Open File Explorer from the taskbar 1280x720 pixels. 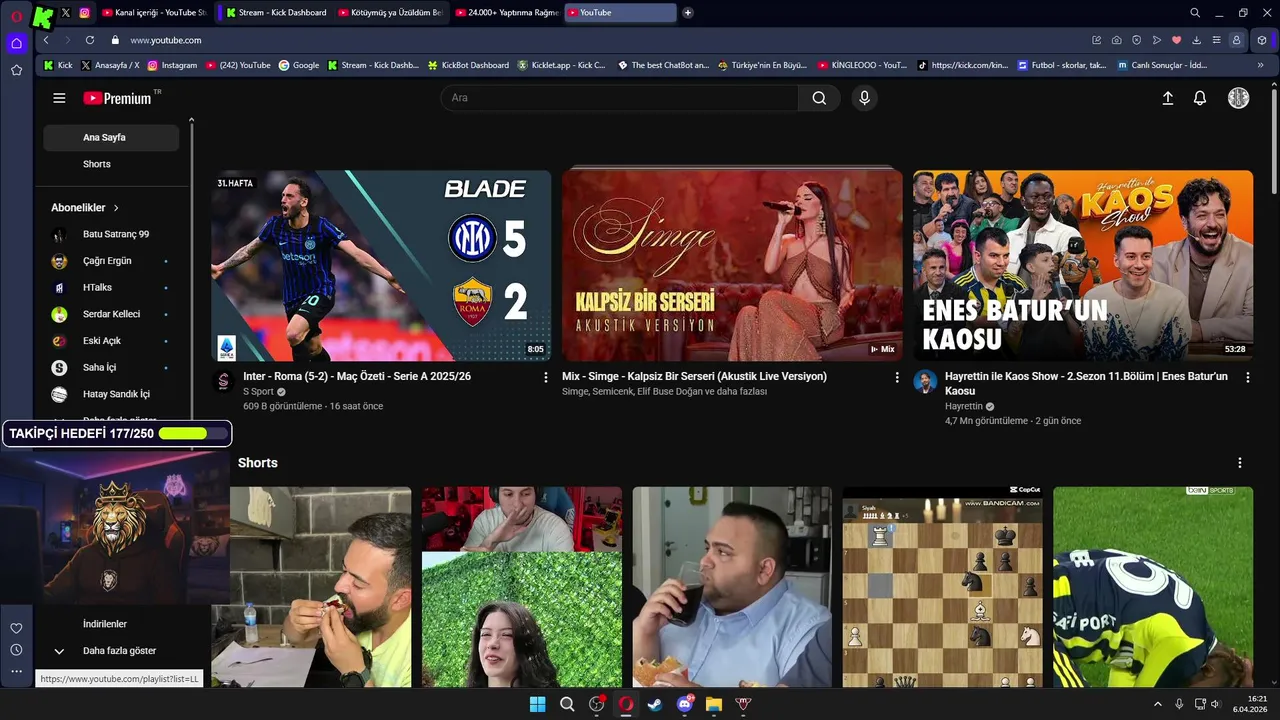(714, 704)
